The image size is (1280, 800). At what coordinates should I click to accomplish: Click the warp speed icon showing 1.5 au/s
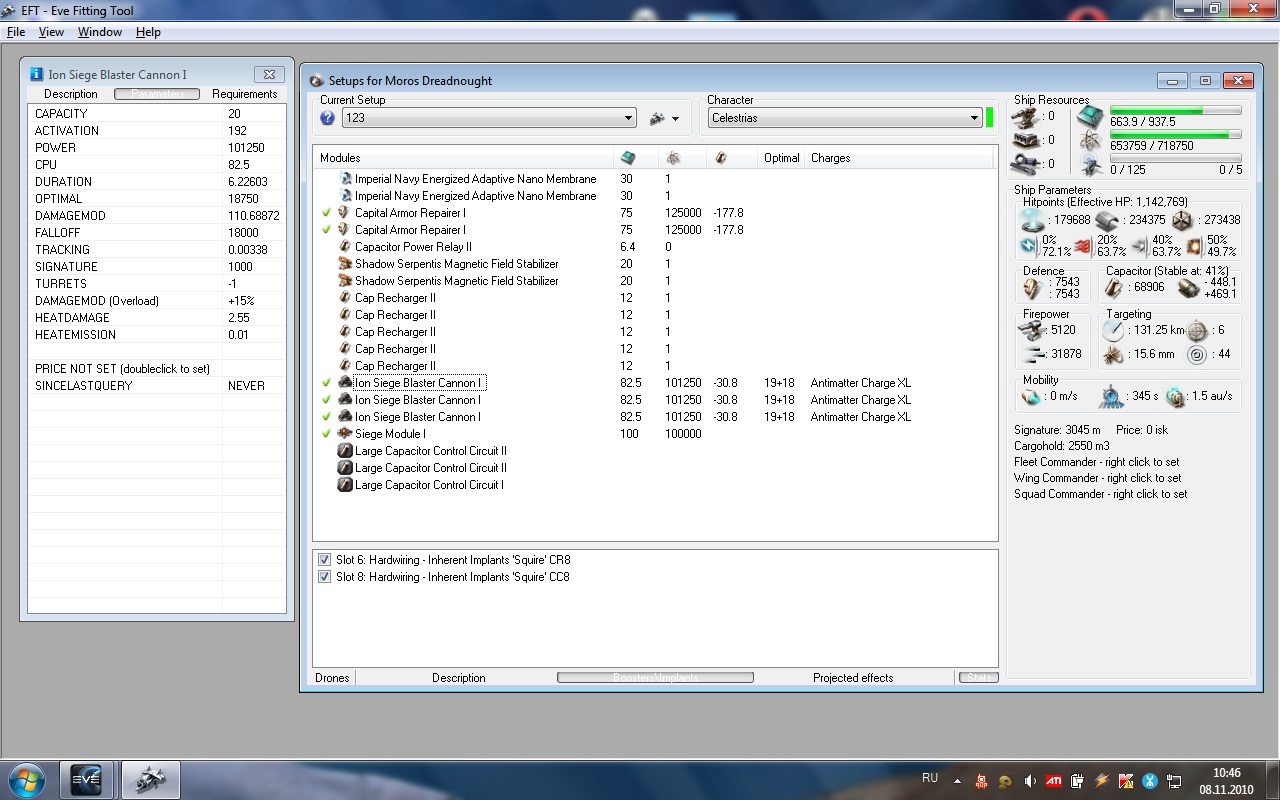(x=1175, y=397)
